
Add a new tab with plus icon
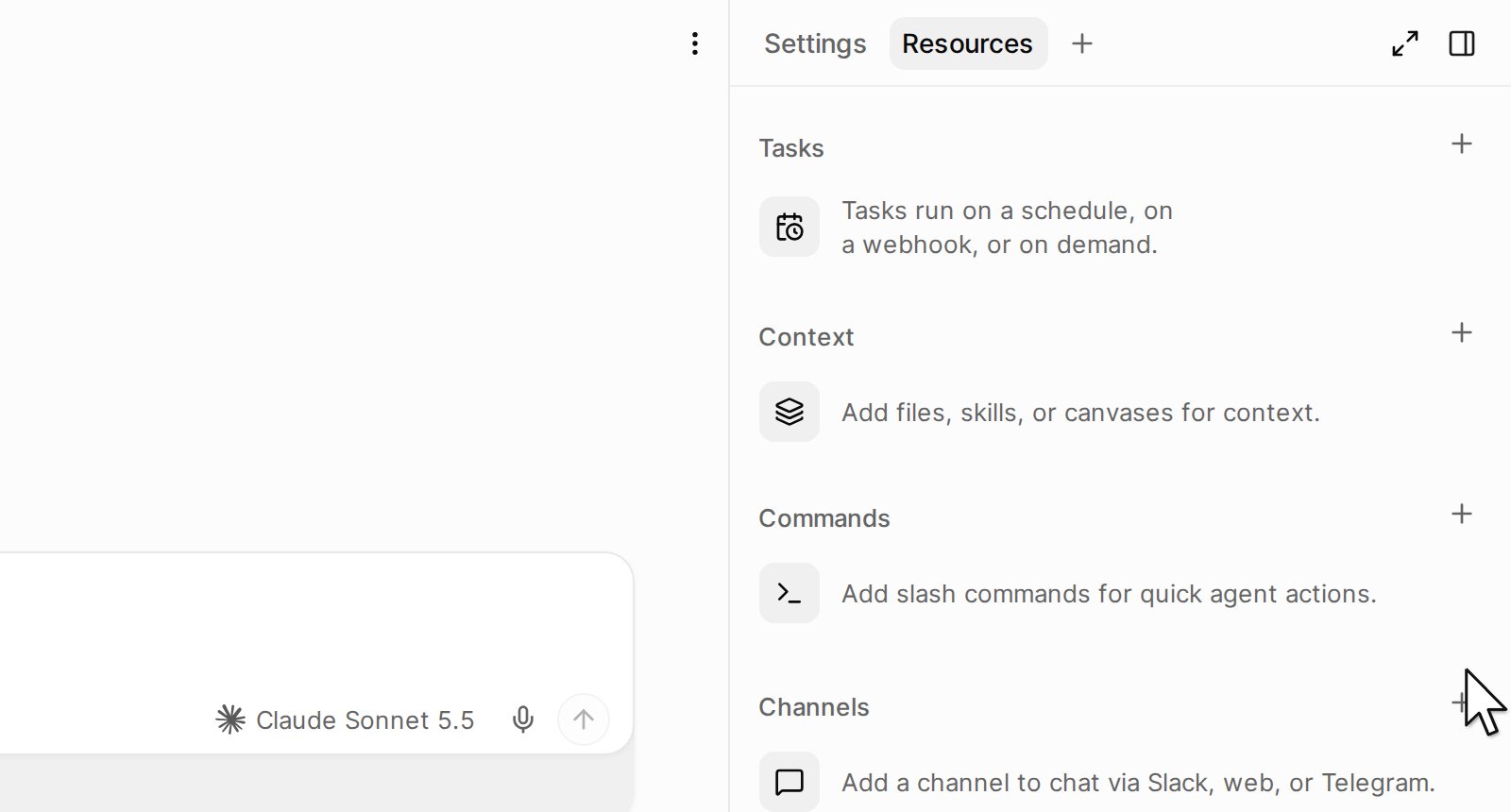(1082, 43)
